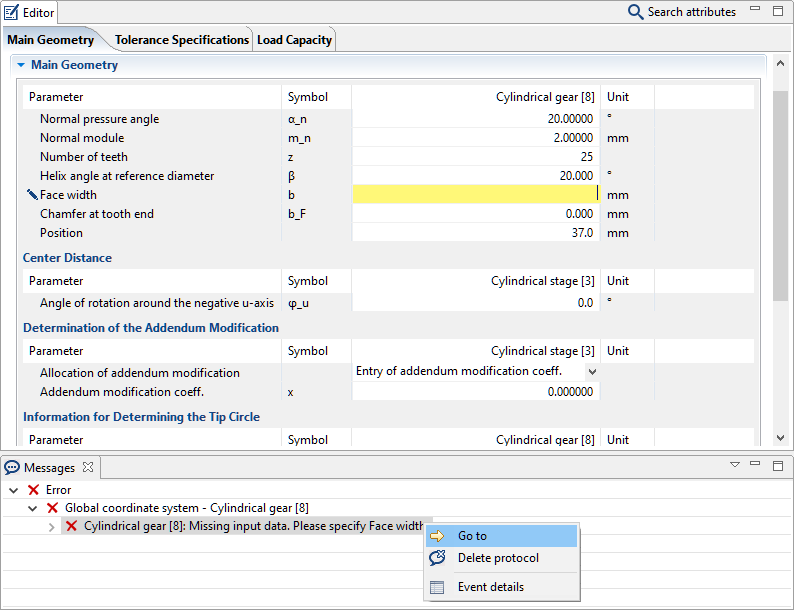Open the Load Capacity tab
This screenshot has width=794, height=610.
(294, 40)
